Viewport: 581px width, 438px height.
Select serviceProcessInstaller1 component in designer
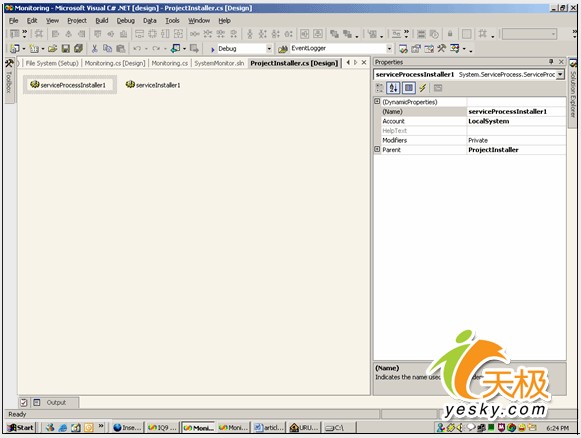tap(70, 85)
